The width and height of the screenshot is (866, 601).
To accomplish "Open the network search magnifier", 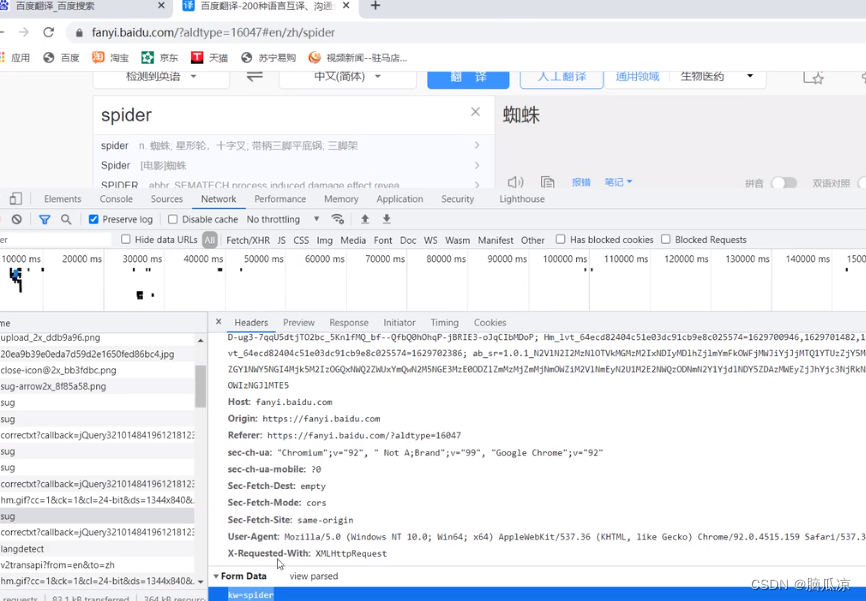I will click(x=66, y=219).
